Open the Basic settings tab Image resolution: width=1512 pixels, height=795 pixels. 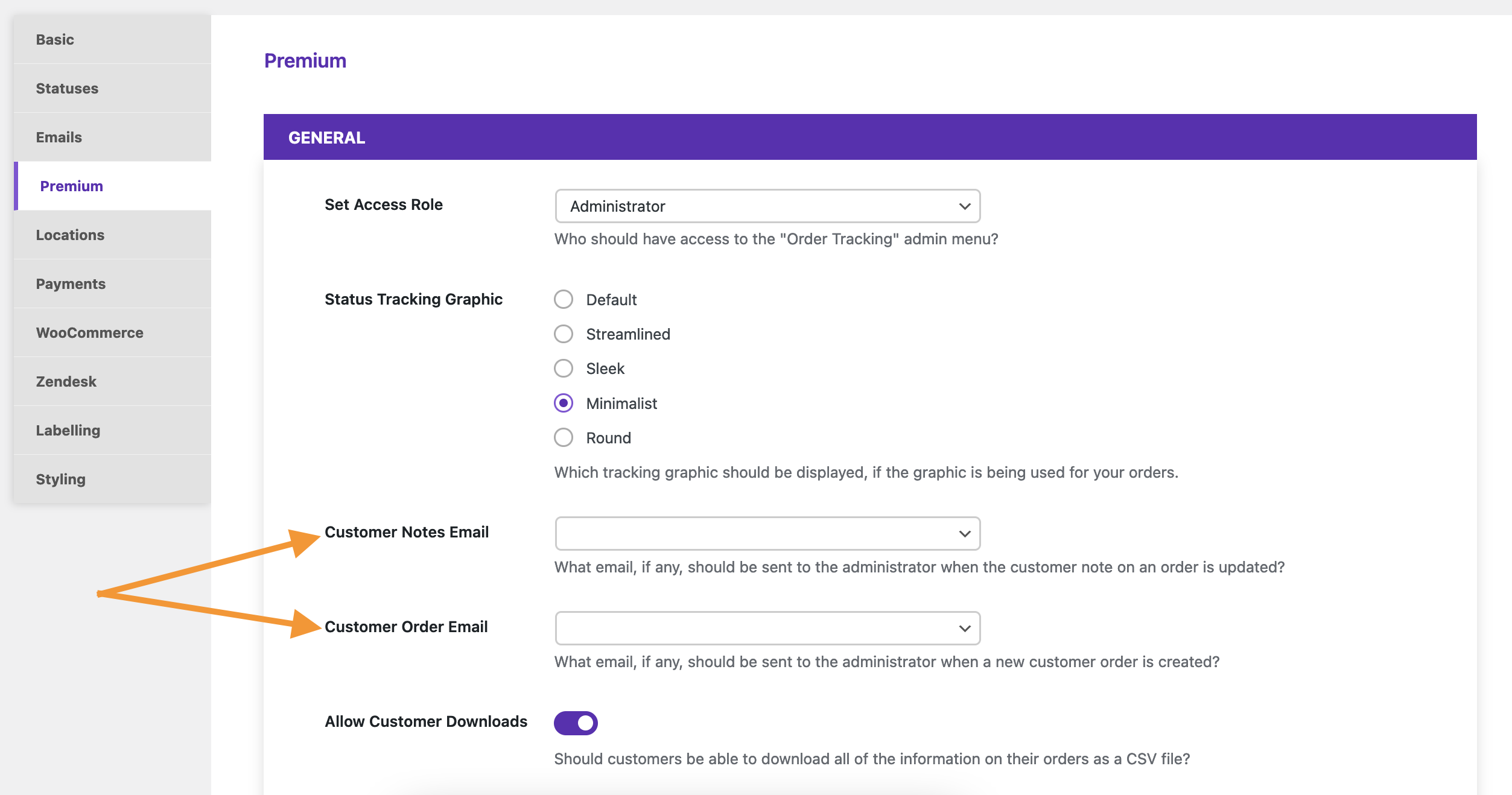[112, 39]
